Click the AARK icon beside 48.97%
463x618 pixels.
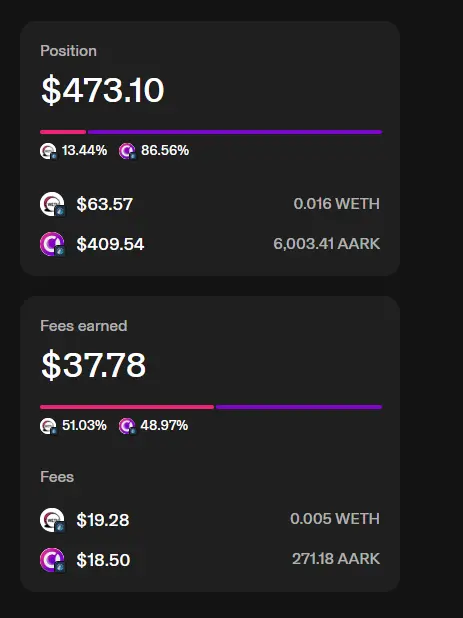[127, 426]
